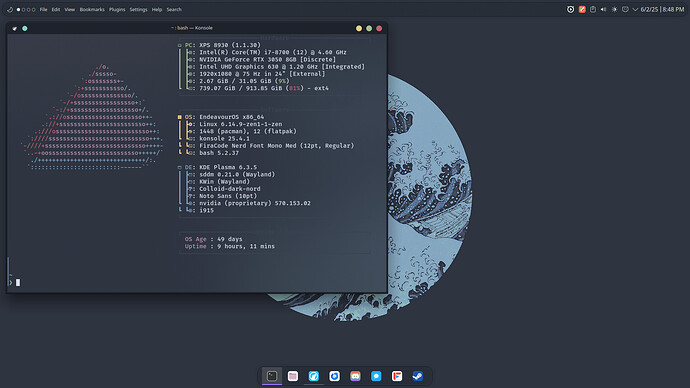Open the Search menu item
Screen dimensions: 690x388
(x=174, y=9)
